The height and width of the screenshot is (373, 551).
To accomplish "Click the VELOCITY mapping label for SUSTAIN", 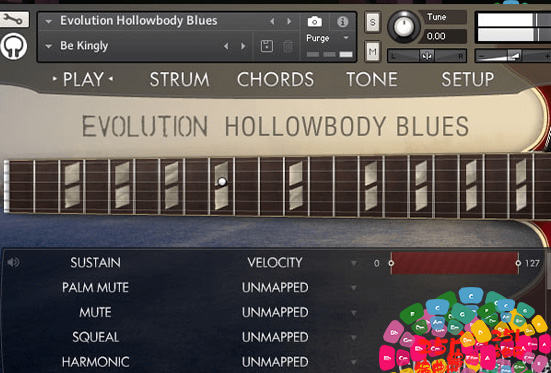I will [275, 263].
